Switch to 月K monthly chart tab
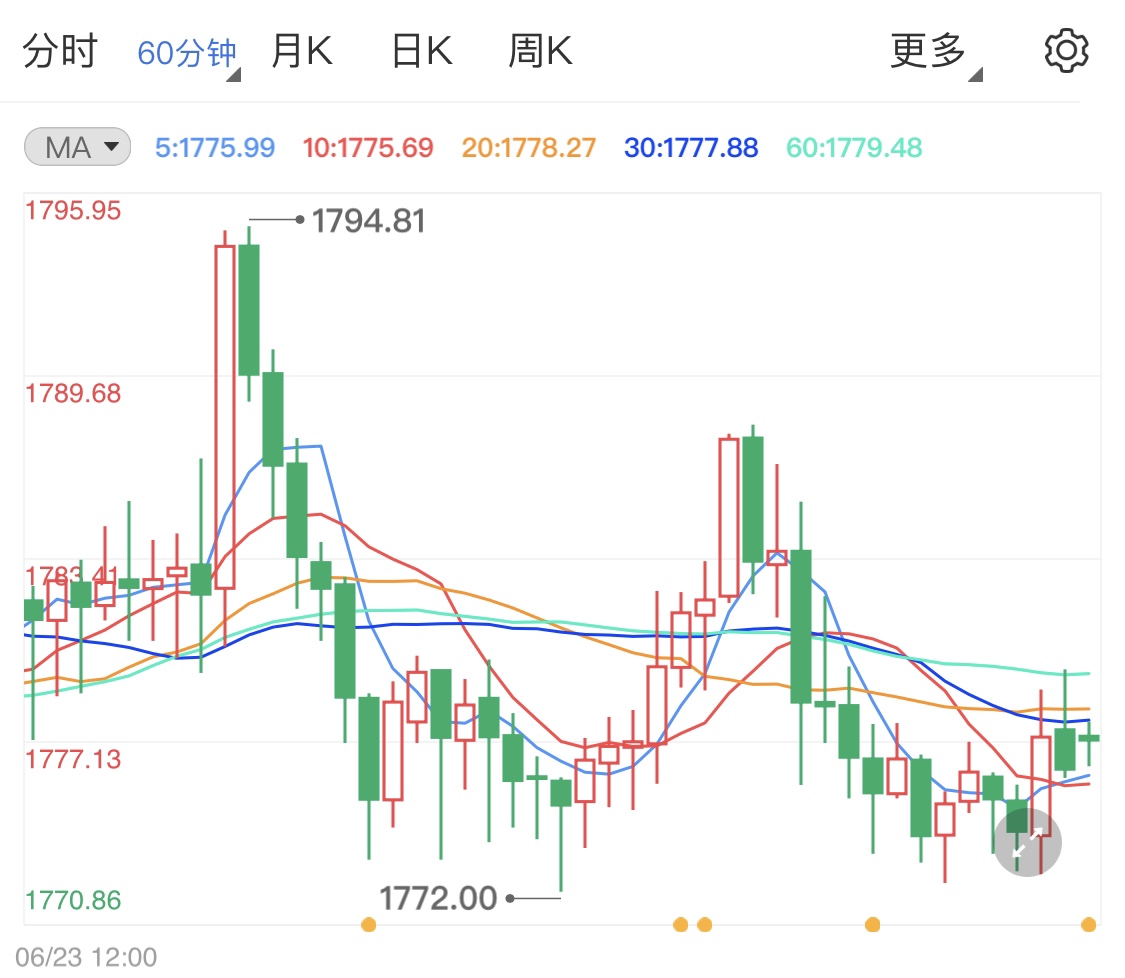Screen dimensions: 1125x978 tap(302, 52)
